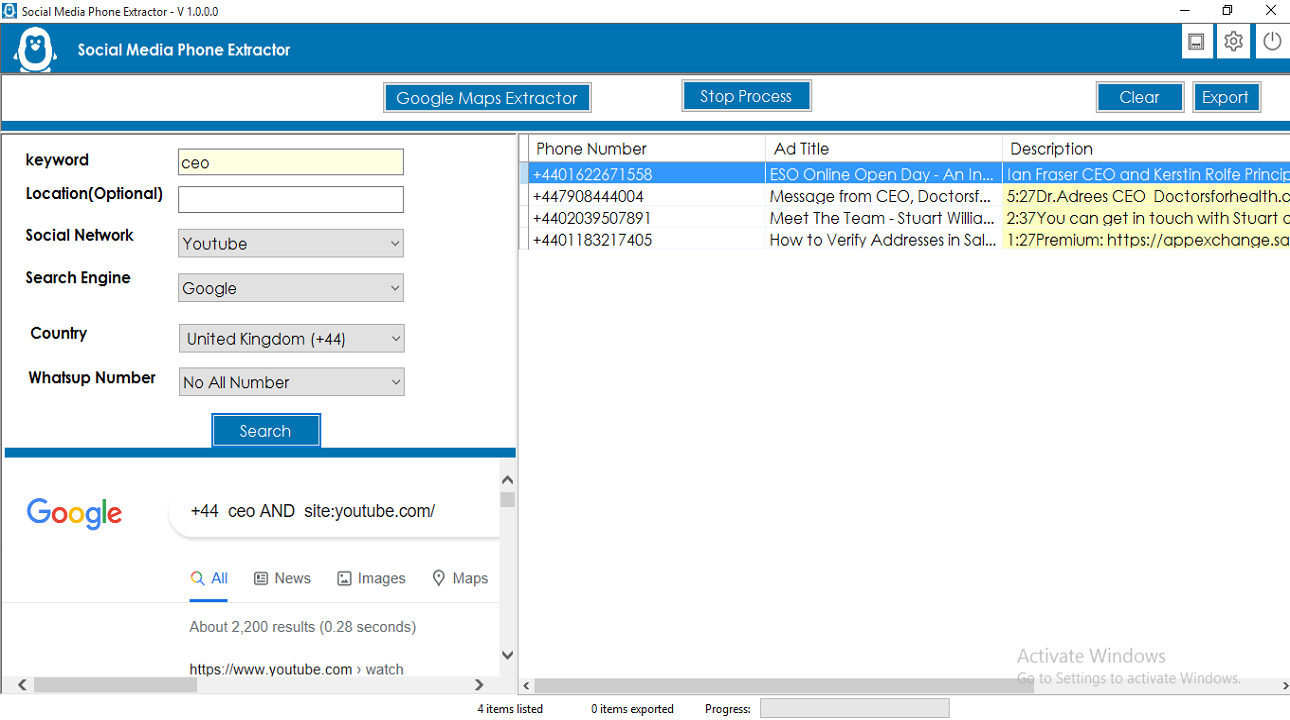Viewport: 1290px width, 720px height.
Task: Click the power icon to exit
Action: [1271, 41]
